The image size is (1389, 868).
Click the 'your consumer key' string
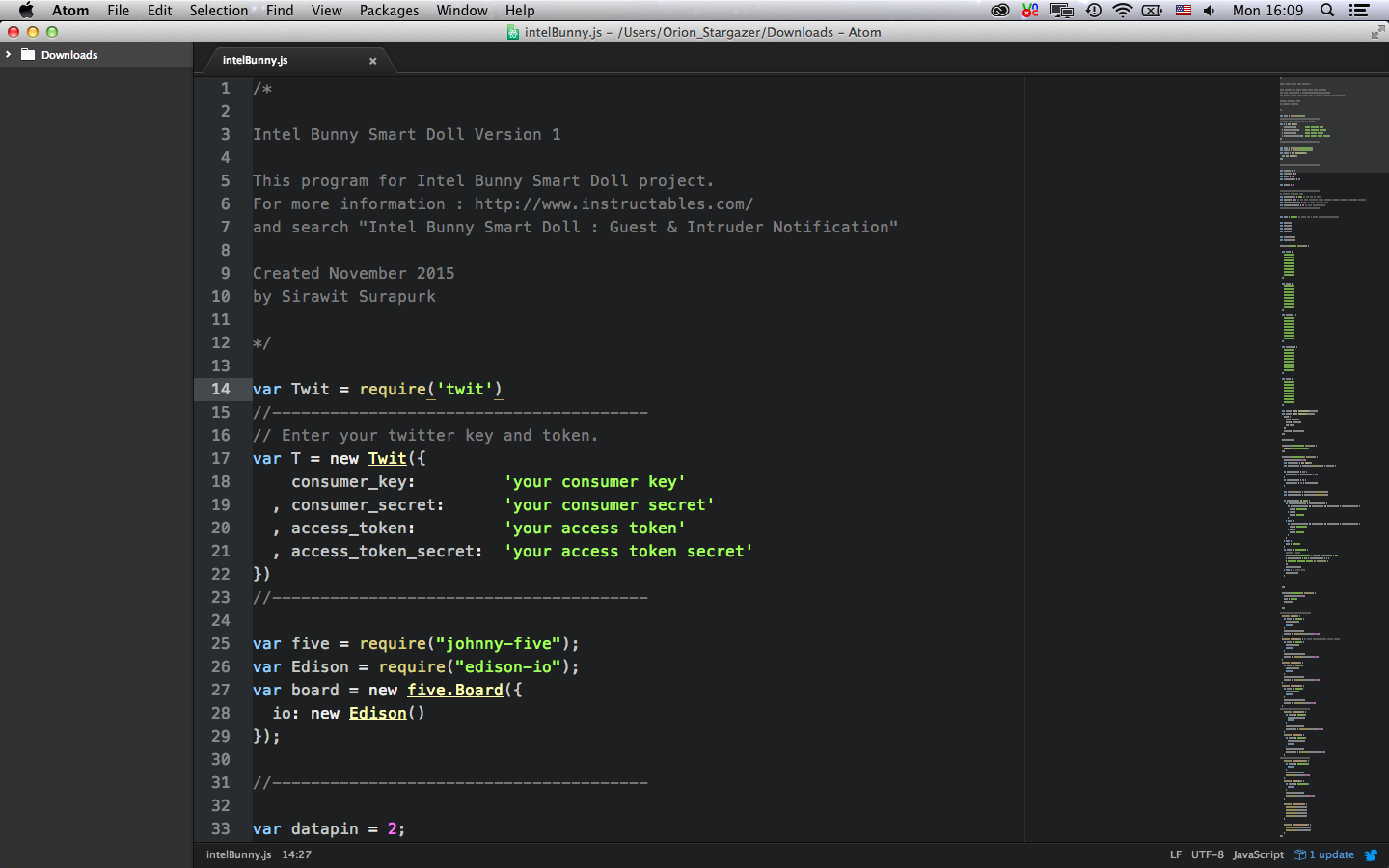594,481
